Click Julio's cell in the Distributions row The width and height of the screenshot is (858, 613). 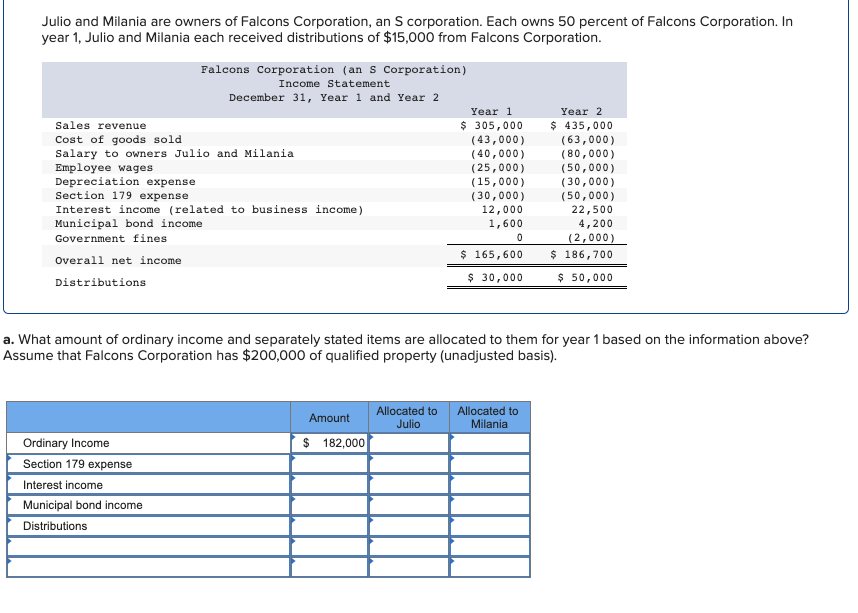click(409, 526)
